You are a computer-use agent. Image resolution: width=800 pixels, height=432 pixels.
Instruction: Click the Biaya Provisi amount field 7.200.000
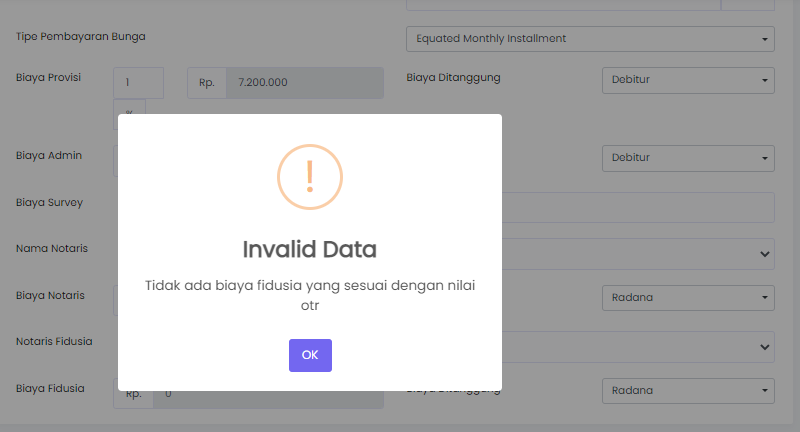305,83
